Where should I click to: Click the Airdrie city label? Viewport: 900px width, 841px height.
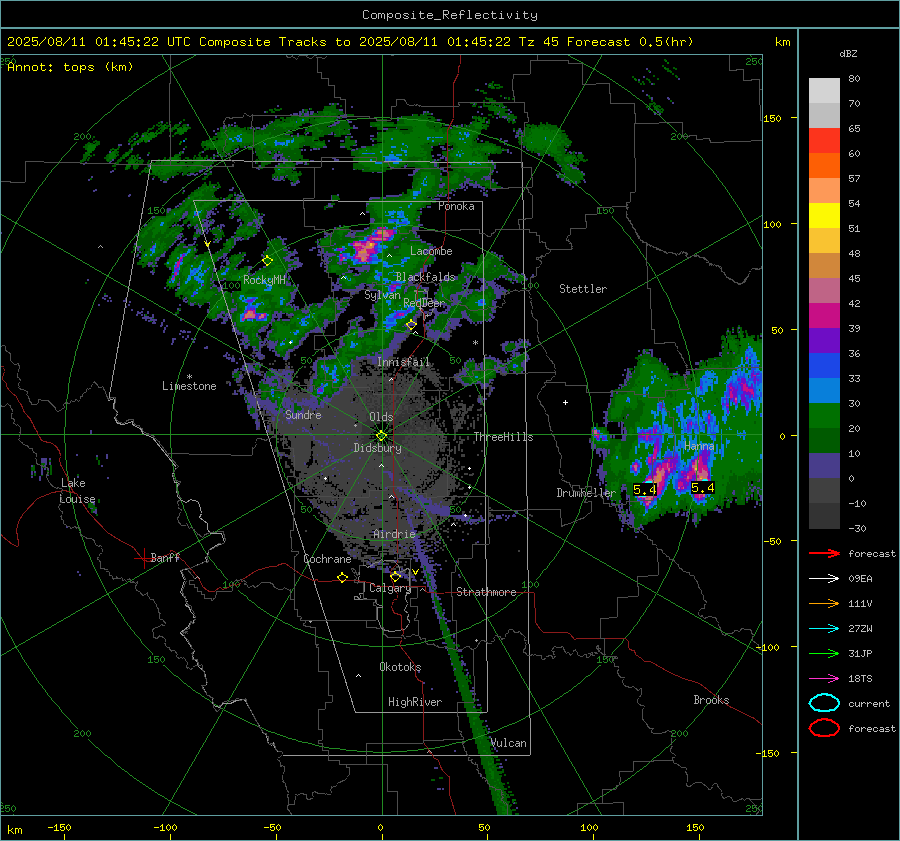394,534
